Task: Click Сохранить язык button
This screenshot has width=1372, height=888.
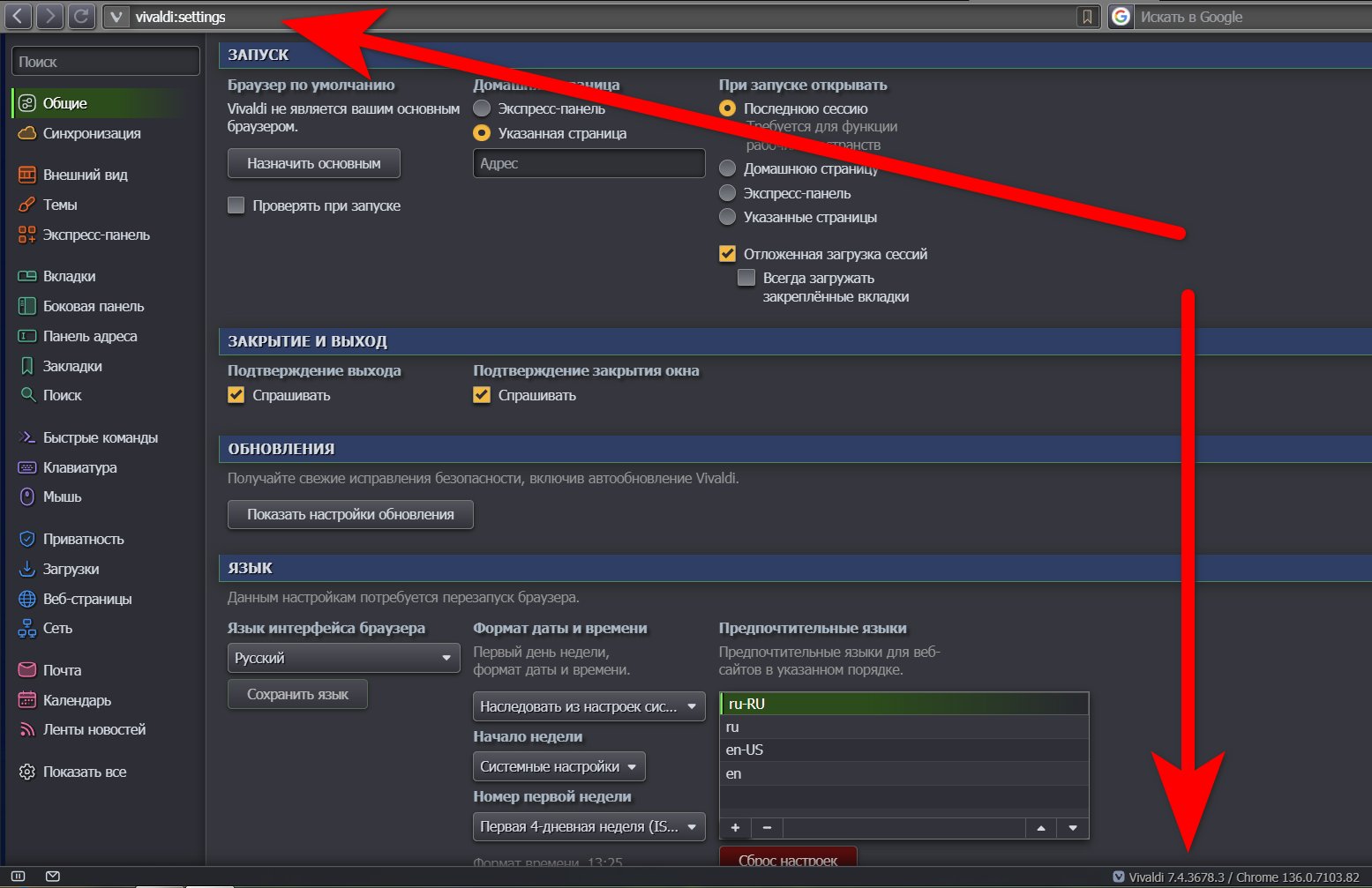Action: tap(297, 694)
